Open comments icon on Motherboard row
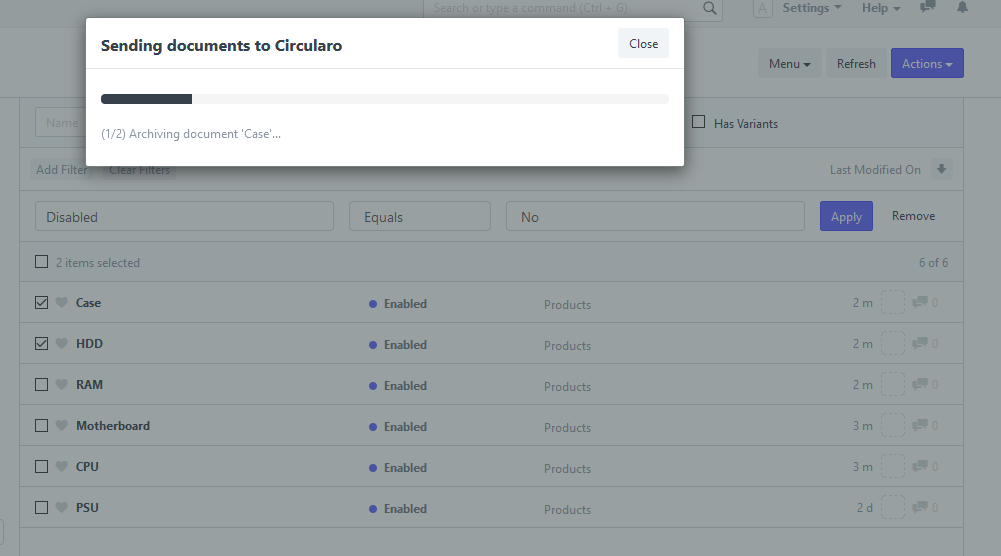Viewport: 1001px width, 556px height. pyautogui.click(x=920, y=425)
